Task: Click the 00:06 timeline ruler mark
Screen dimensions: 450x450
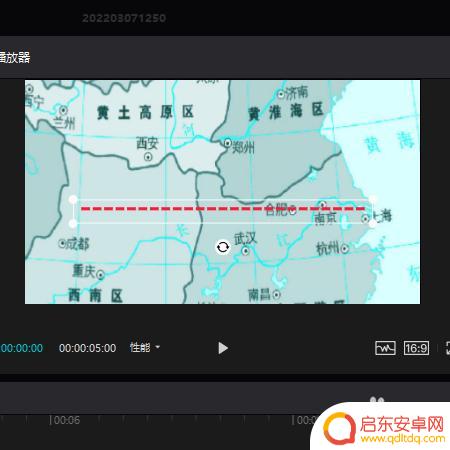Action: [66, 420]
